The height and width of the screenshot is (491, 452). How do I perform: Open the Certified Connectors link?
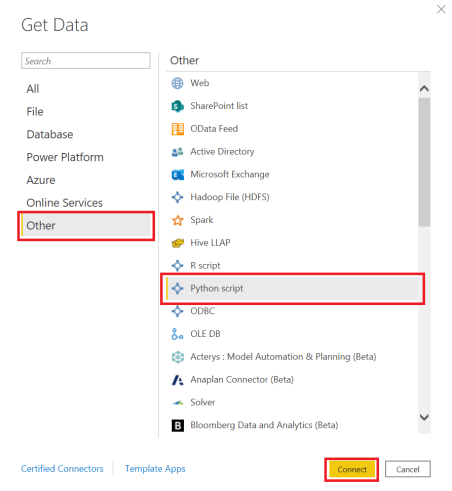point(62,469)
